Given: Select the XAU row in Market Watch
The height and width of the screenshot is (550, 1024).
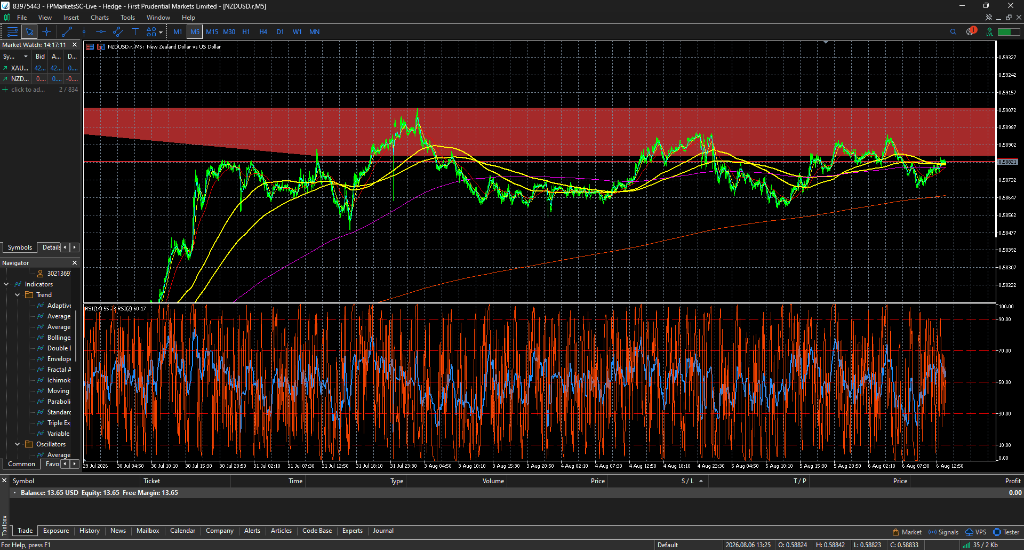Looking at the screenshot, I should click(x=40, y=68).
